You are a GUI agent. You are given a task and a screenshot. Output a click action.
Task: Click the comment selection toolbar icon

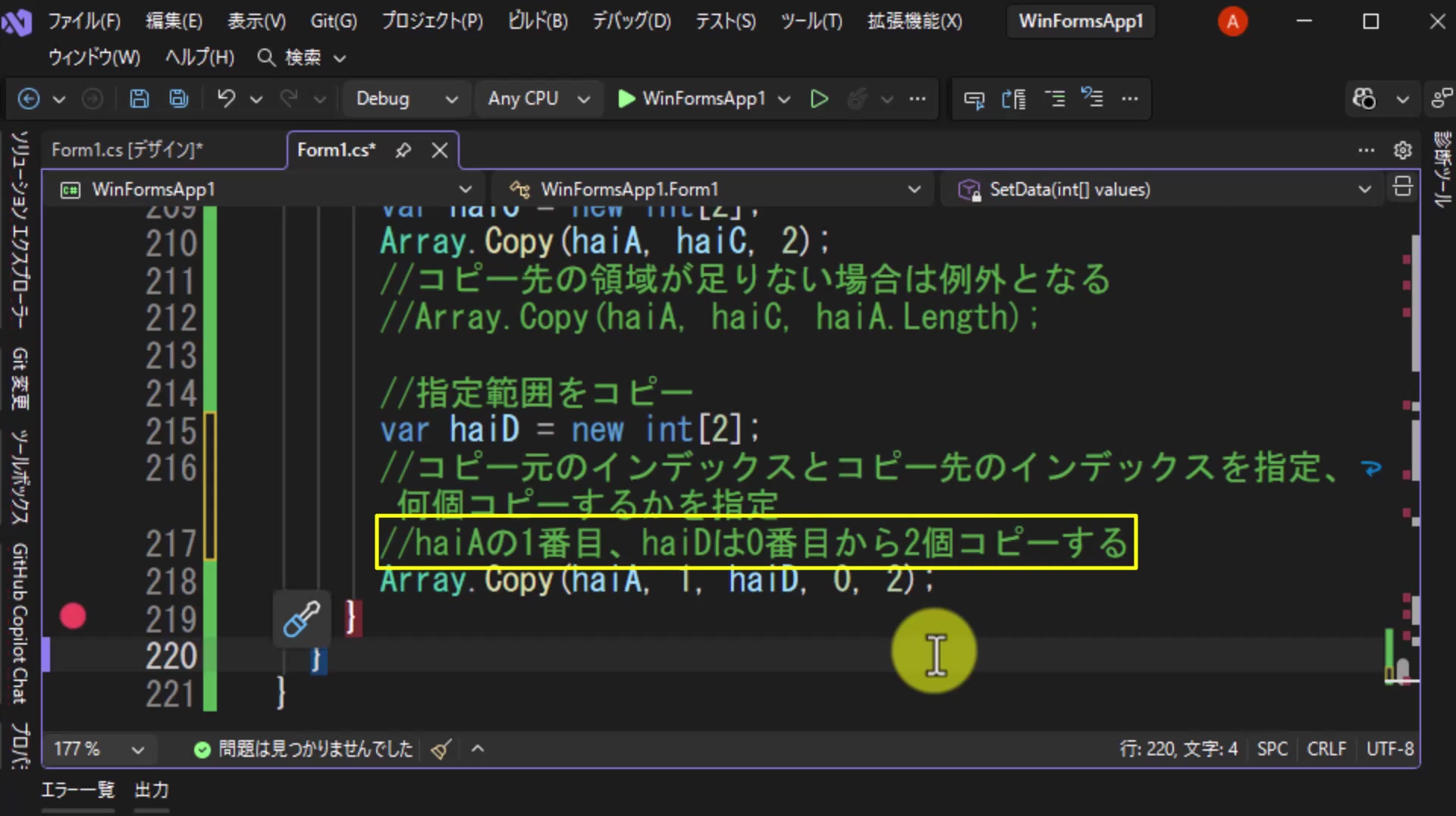1054,99
